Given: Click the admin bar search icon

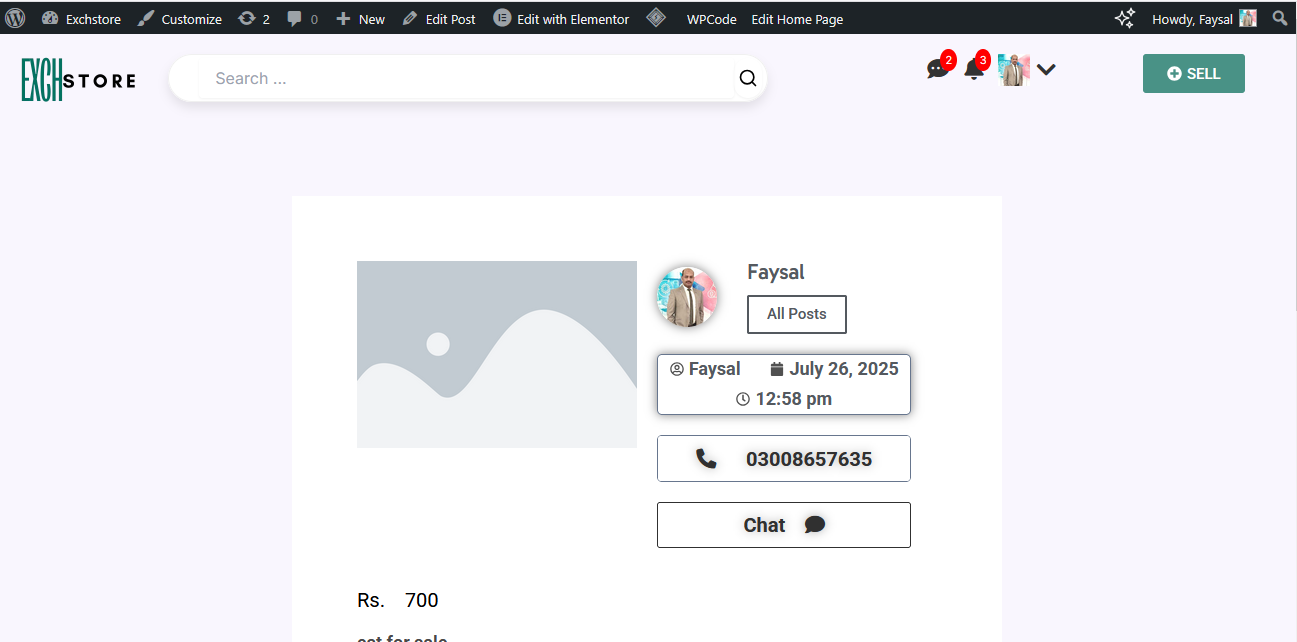Looking at the screenshot, I should tap(1280, 18).
